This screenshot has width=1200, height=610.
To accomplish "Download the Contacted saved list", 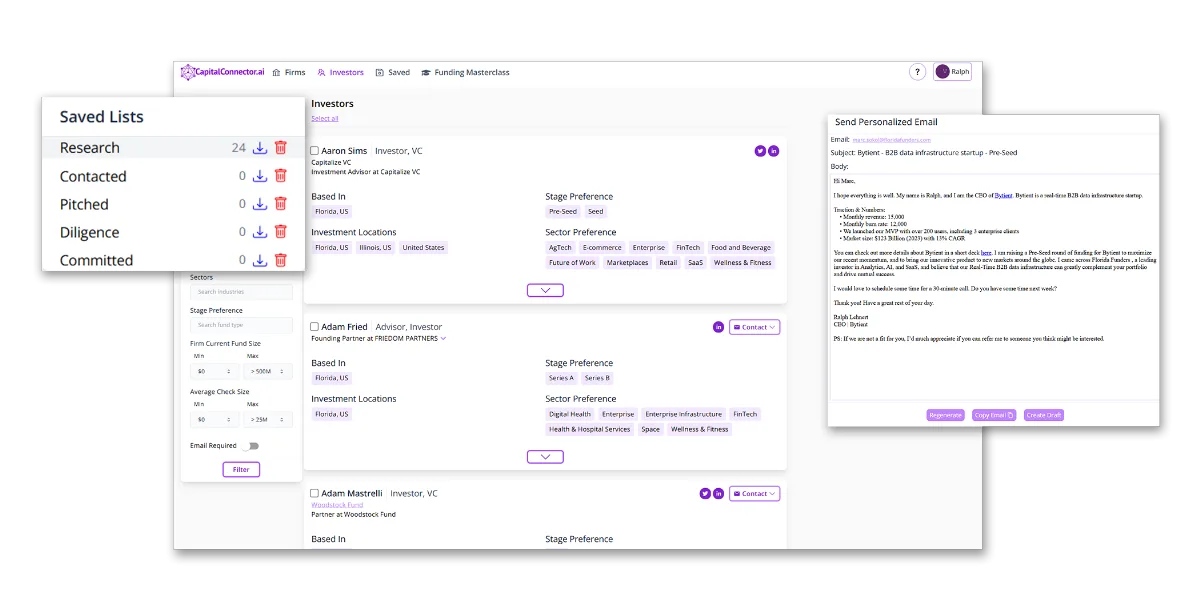I will point(259,176).
